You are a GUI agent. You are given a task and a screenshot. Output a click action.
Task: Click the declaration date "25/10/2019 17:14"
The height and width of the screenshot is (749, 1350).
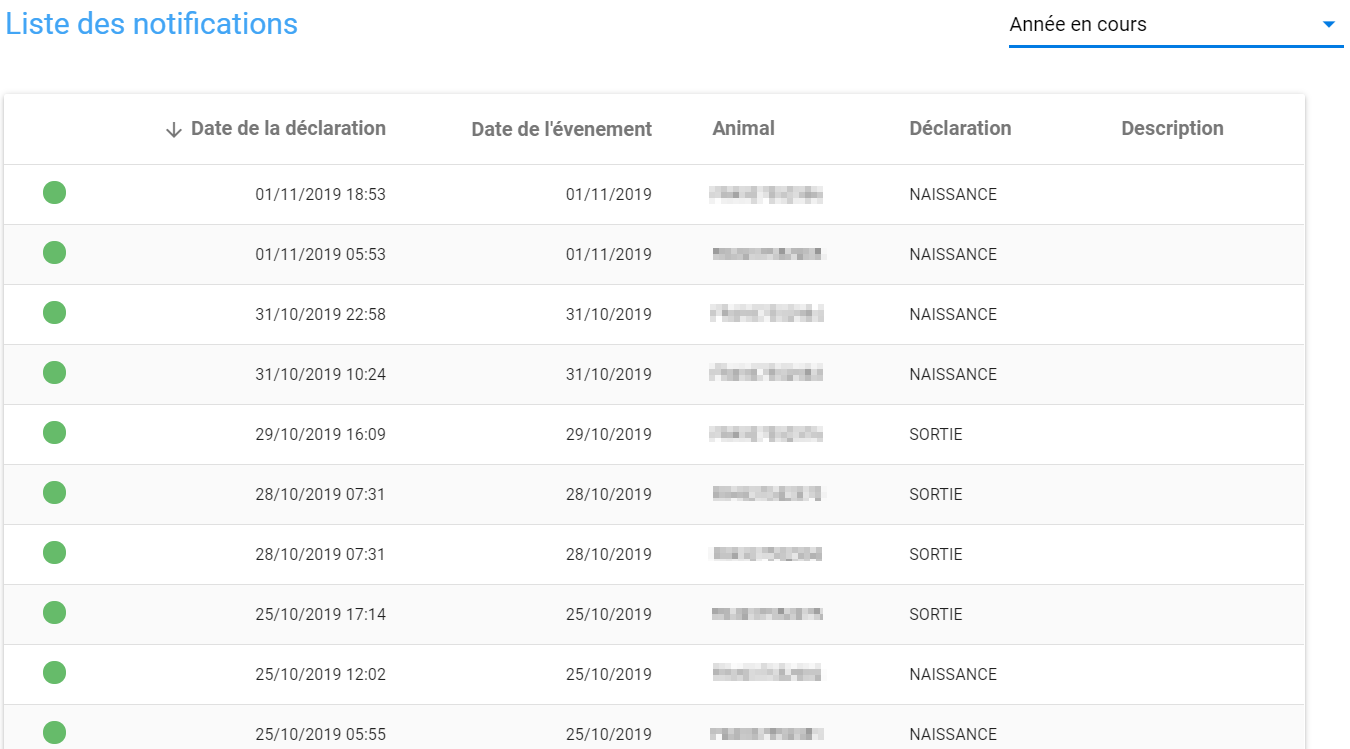321,615
